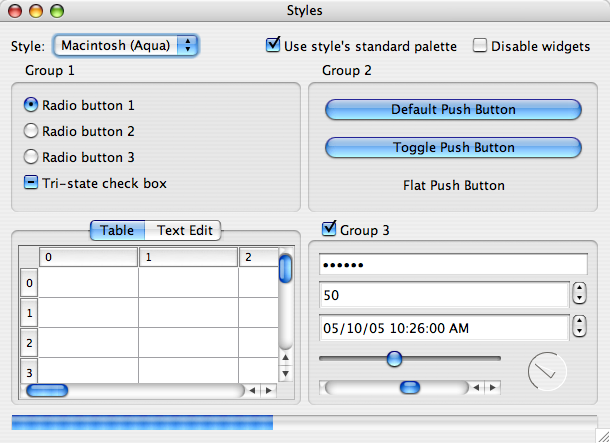This screenshot has width=610, height=443.
Task: Click the table's horizontal scrollbar right arrow
Action: tap(267, 390)
